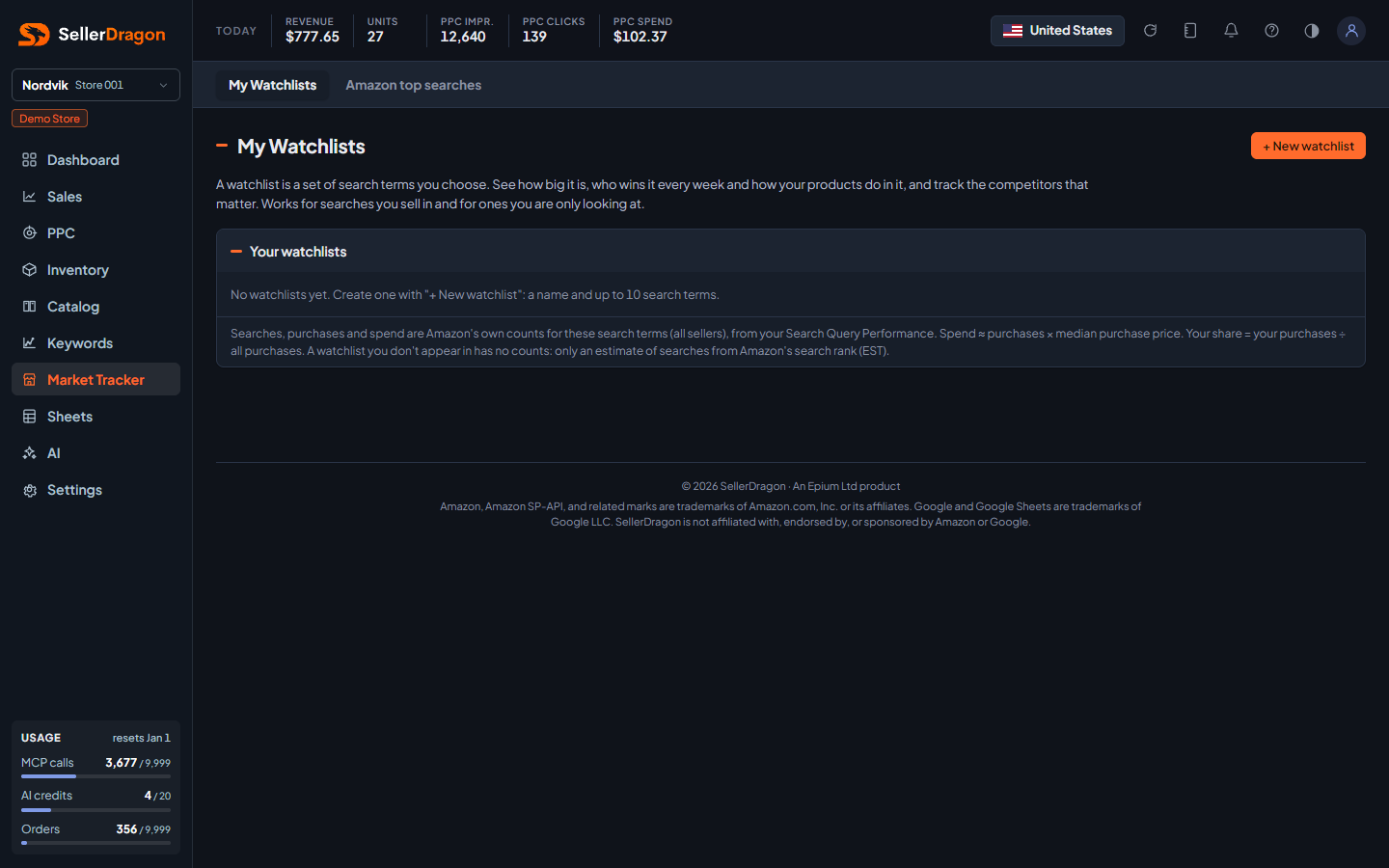Viewport: 1389px width, 868px height.
Task: Click the 'No watchlists yet' message
Action: tap(475, 295)
